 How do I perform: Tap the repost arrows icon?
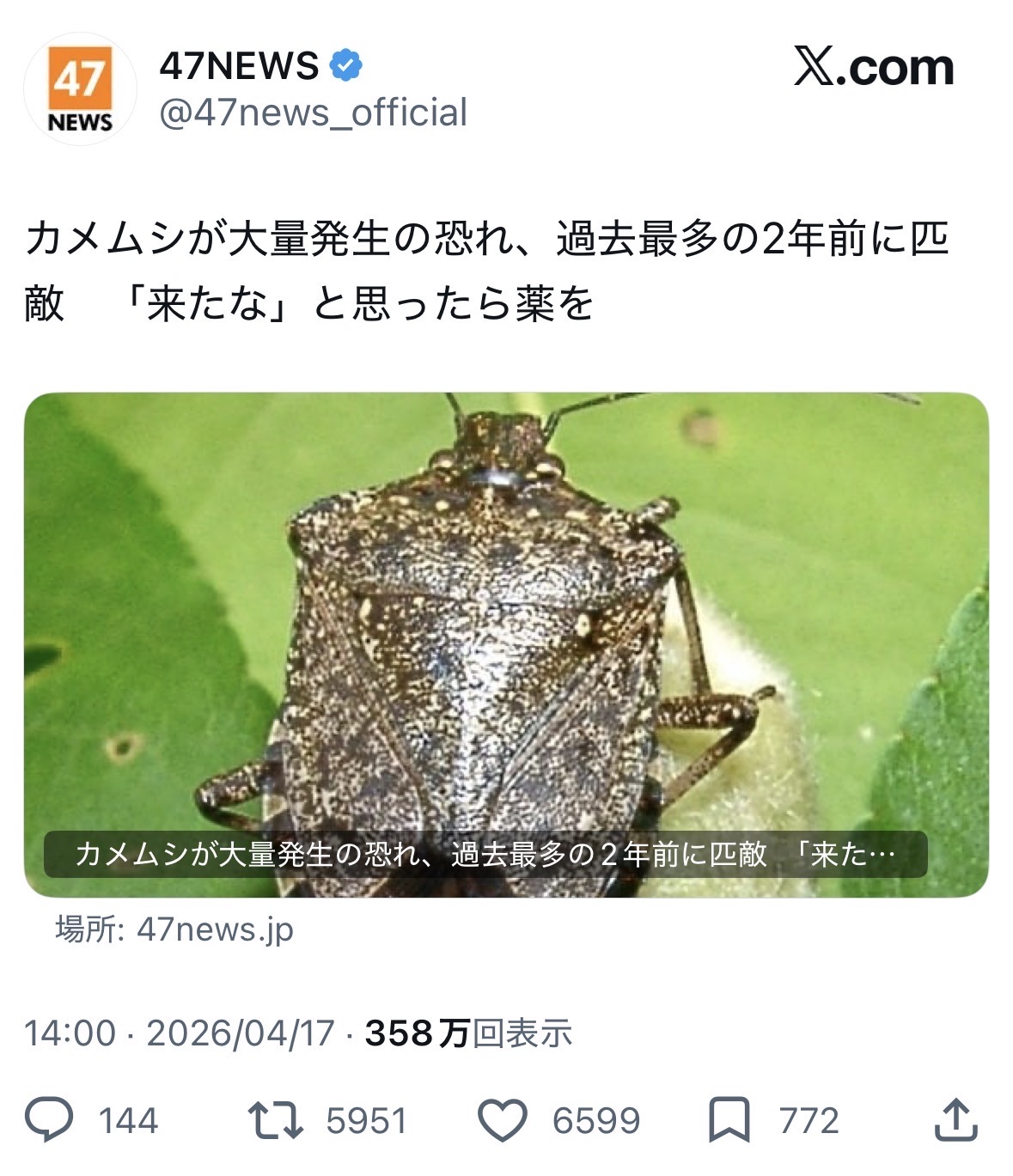tap(274, 1120)
